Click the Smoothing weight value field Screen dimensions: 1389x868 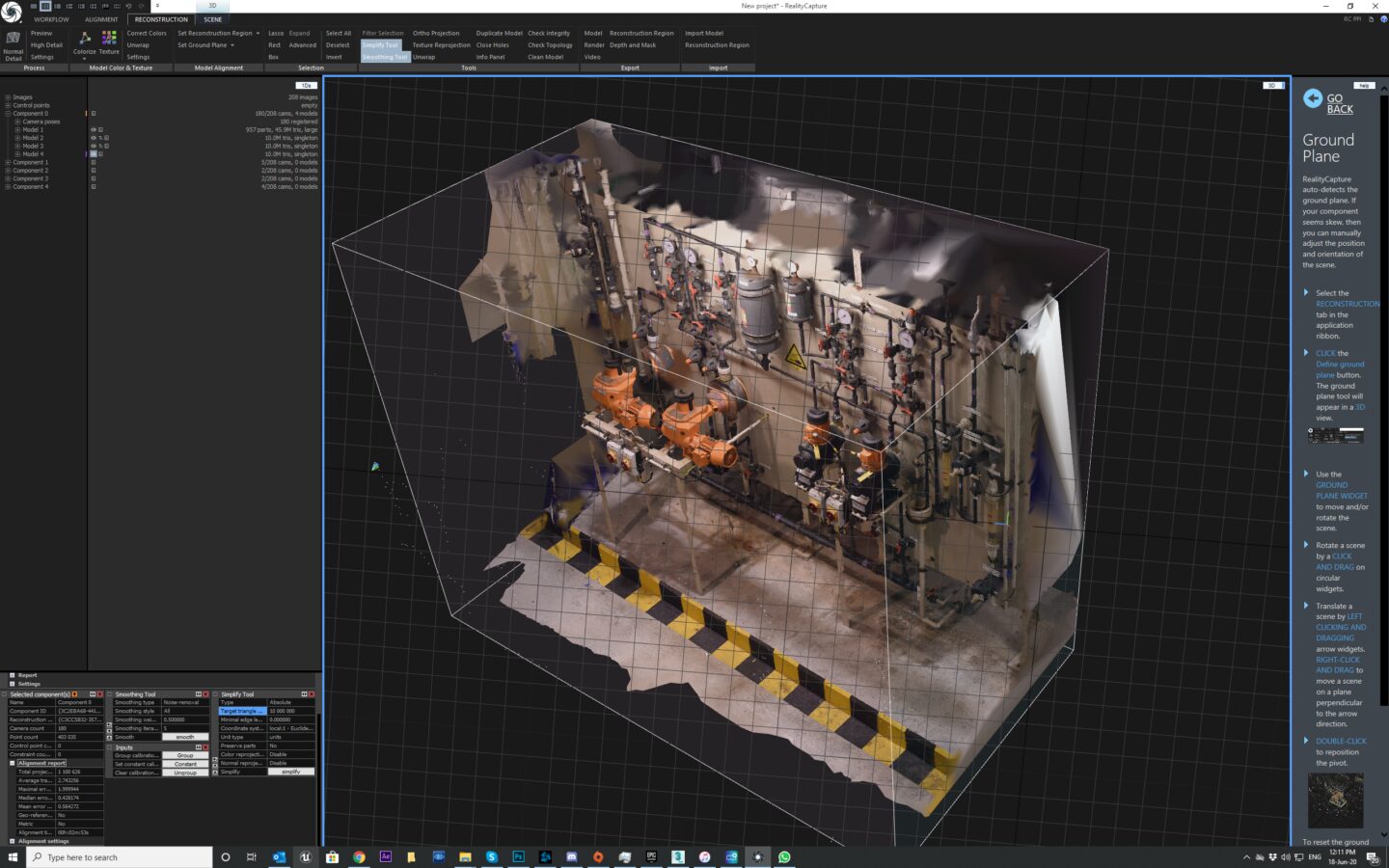[x=185, y=719]
